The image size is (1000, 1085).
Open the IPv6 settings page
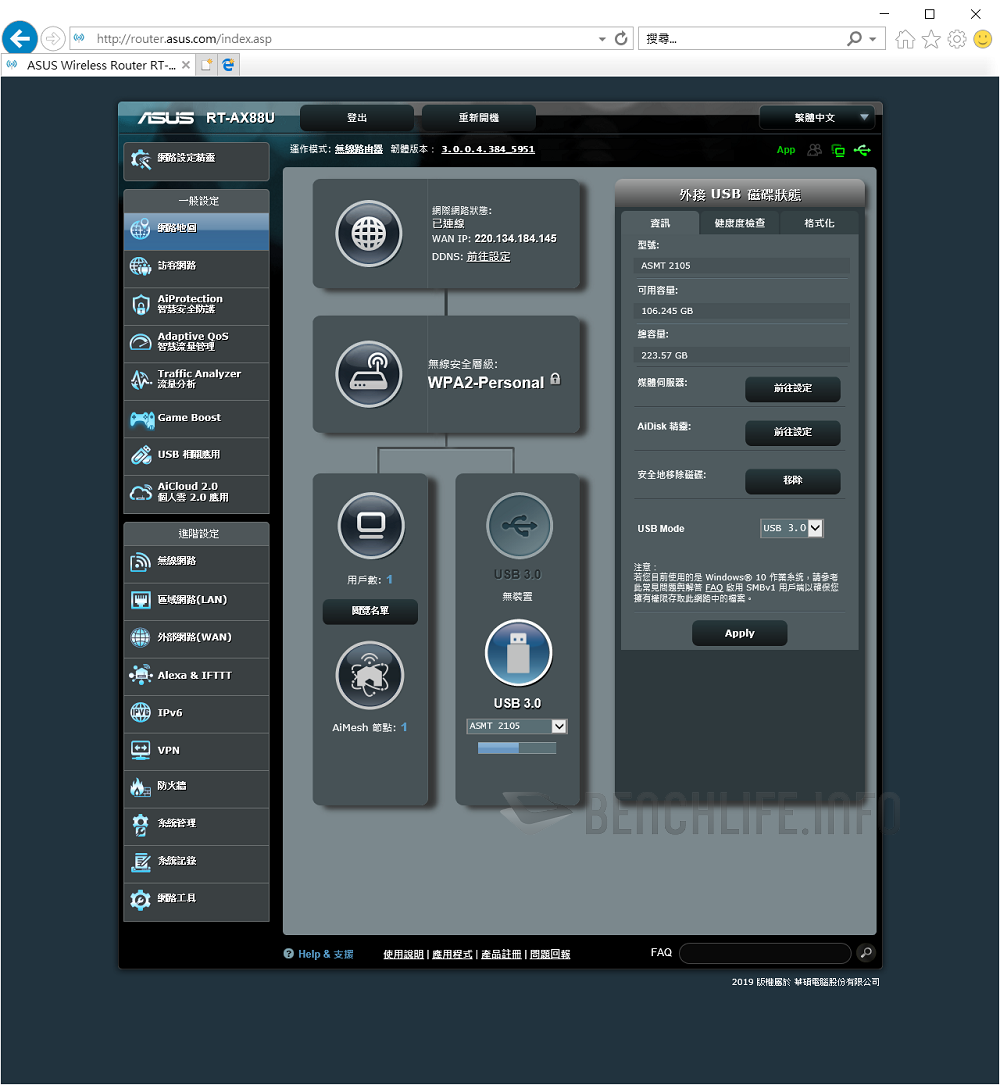click(x=196, y=713)
